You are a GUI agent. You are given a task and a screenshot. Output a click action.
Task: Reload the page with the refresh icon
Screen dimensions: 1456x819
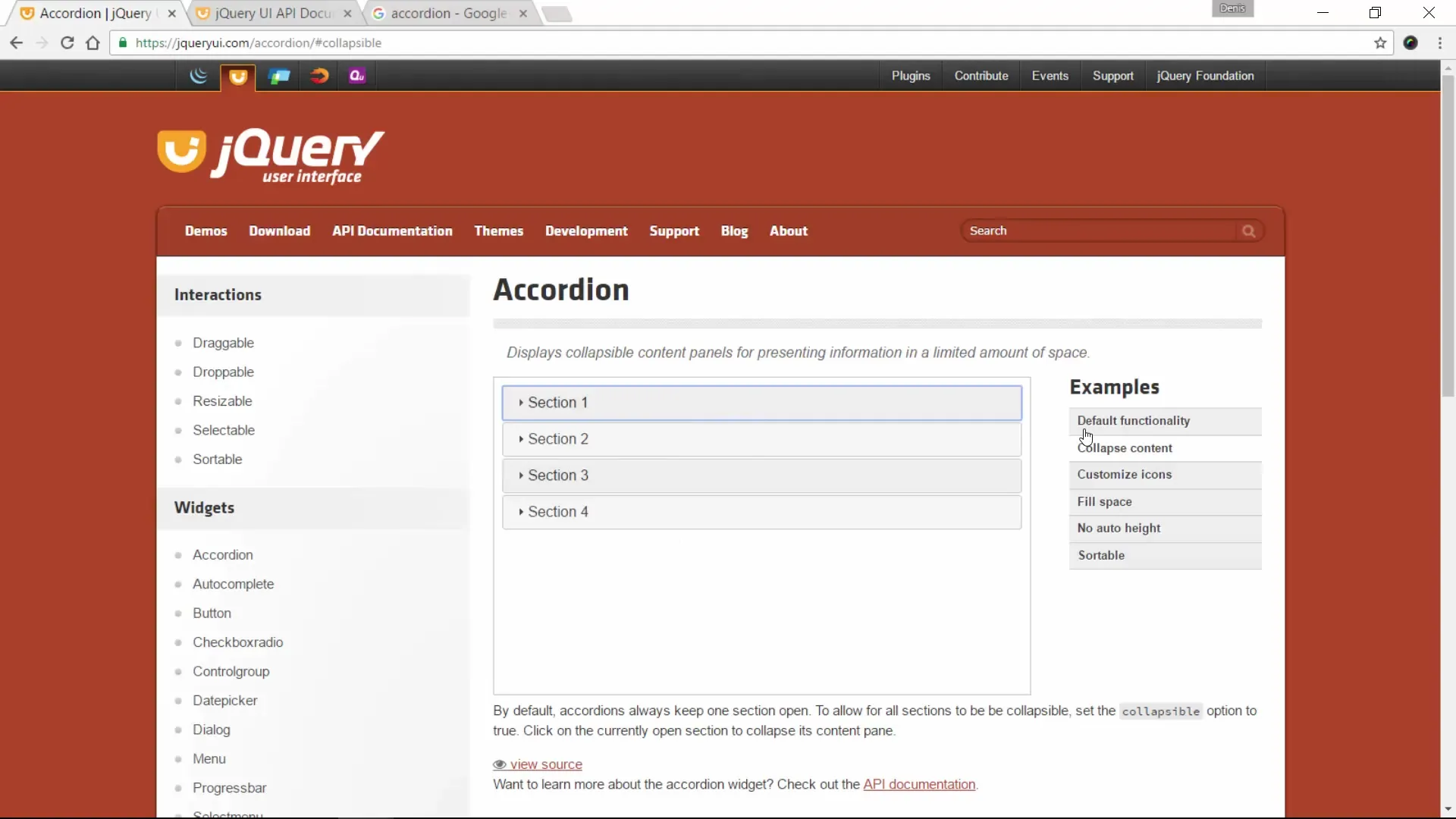[67, 43]
